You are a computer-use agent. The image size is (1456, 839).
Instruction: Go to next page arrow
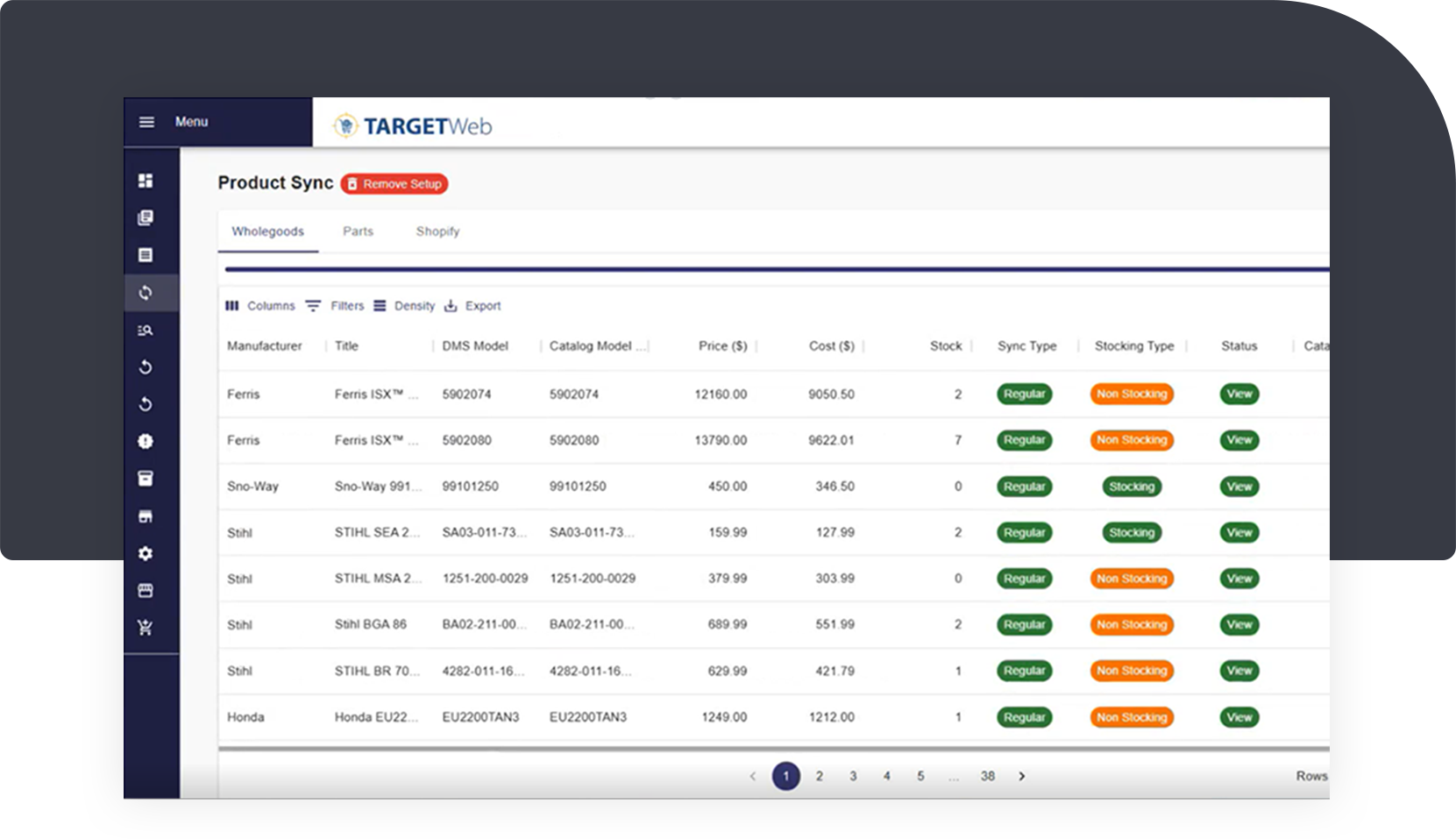pos(1021,777)
